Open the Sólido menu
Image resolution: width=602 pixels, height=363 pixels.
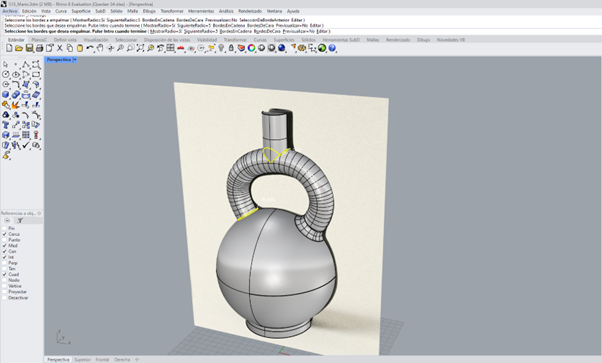click(116, 11)
